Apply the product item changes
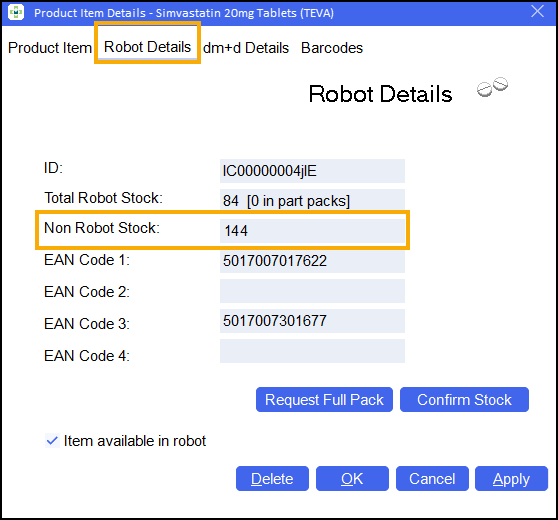This screenshot has width=558, height=520. pos(511,478)
